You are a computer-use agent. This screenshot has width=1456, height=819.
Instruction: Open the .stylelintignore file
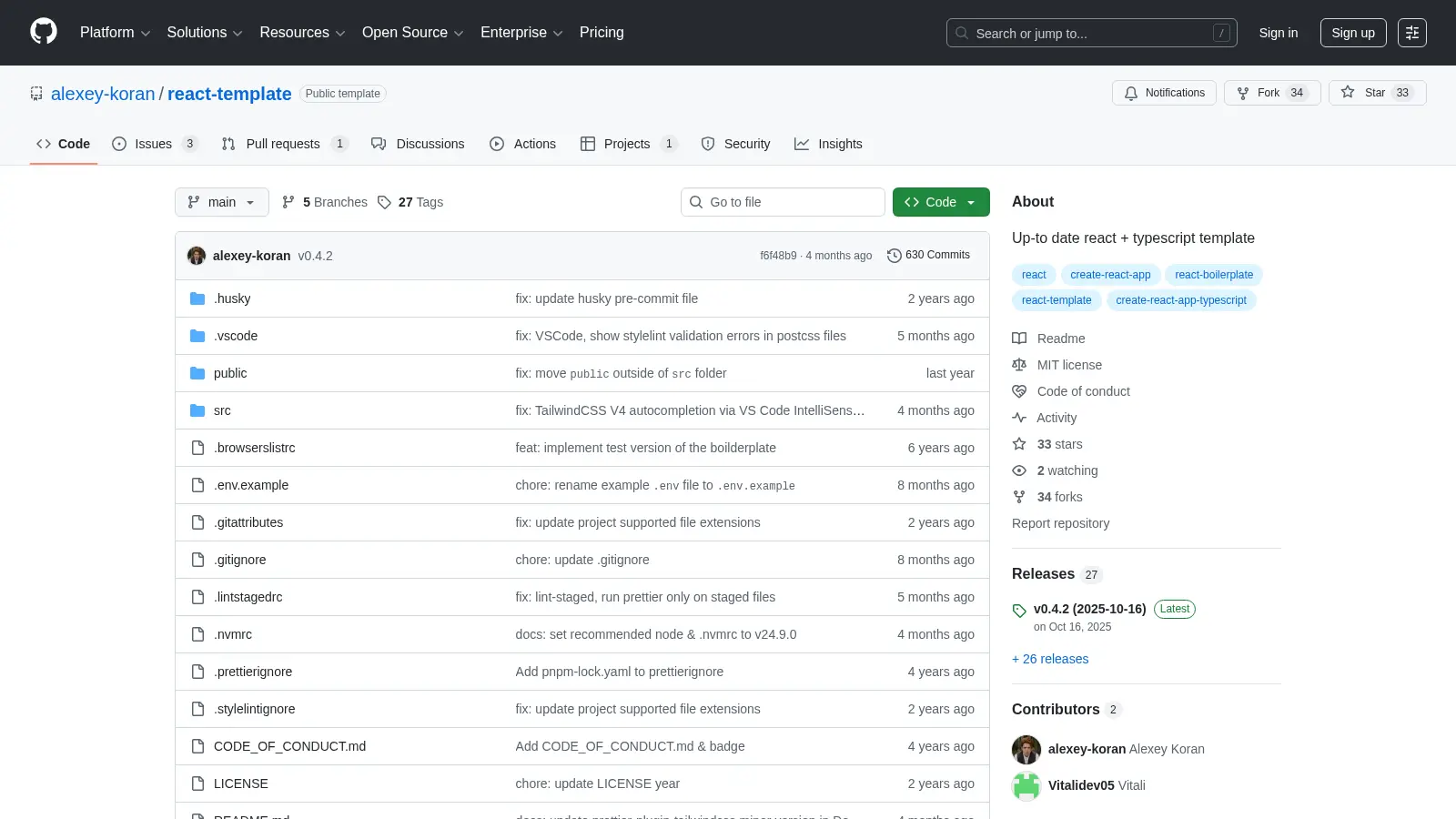[x=254, y=709]
